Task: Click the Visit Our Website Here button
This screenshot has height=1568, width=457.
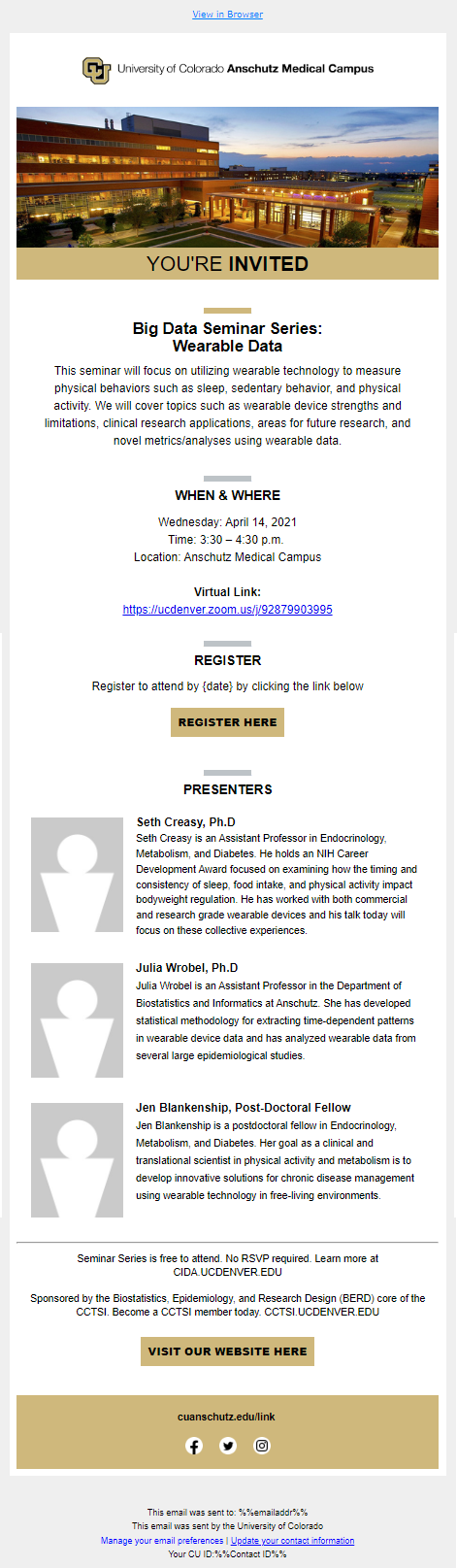Action: (228, 1351)
